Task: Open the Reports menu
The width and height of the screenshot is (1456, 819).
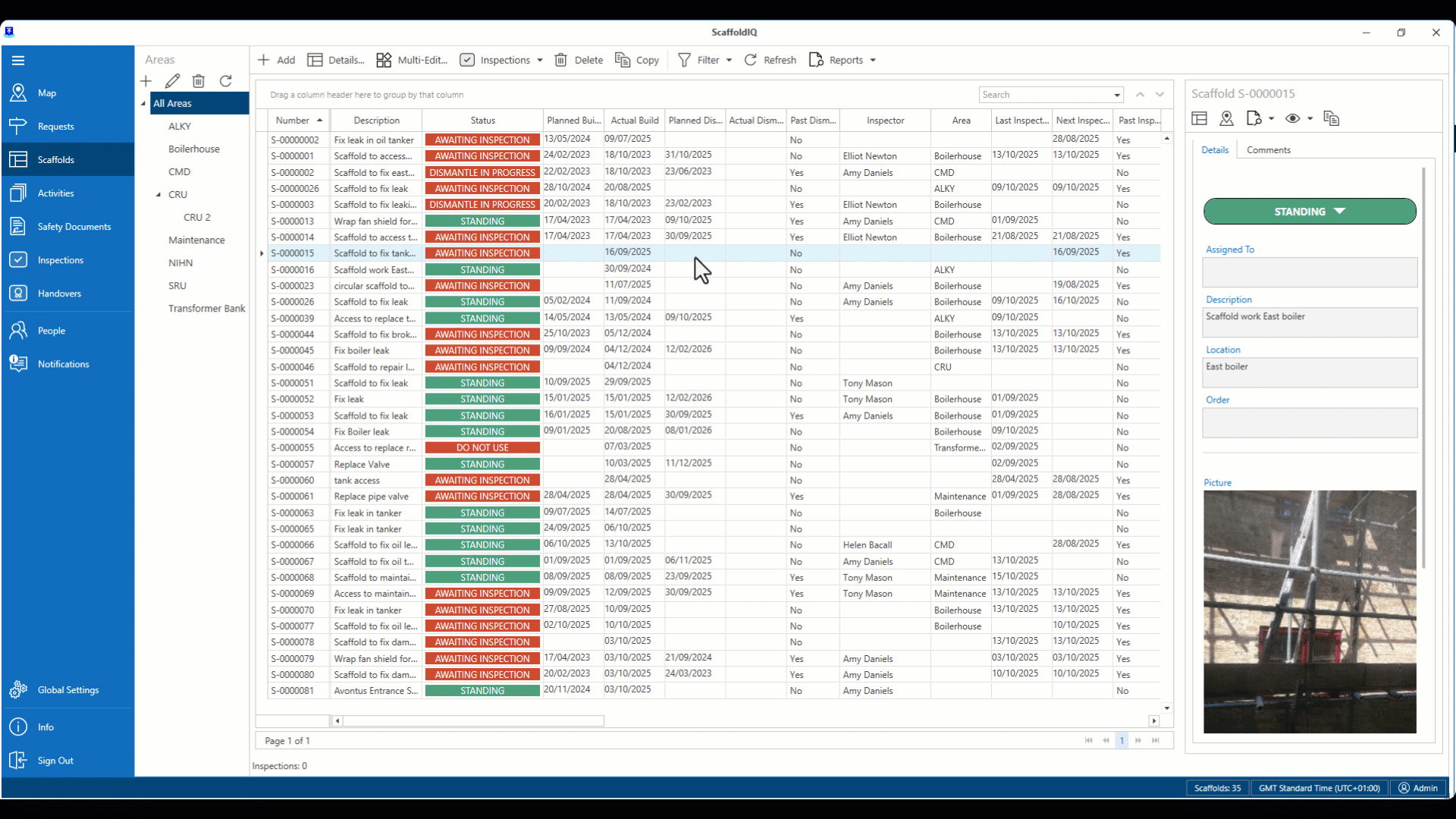Action: pyautogui.click(x=843, y=60)
